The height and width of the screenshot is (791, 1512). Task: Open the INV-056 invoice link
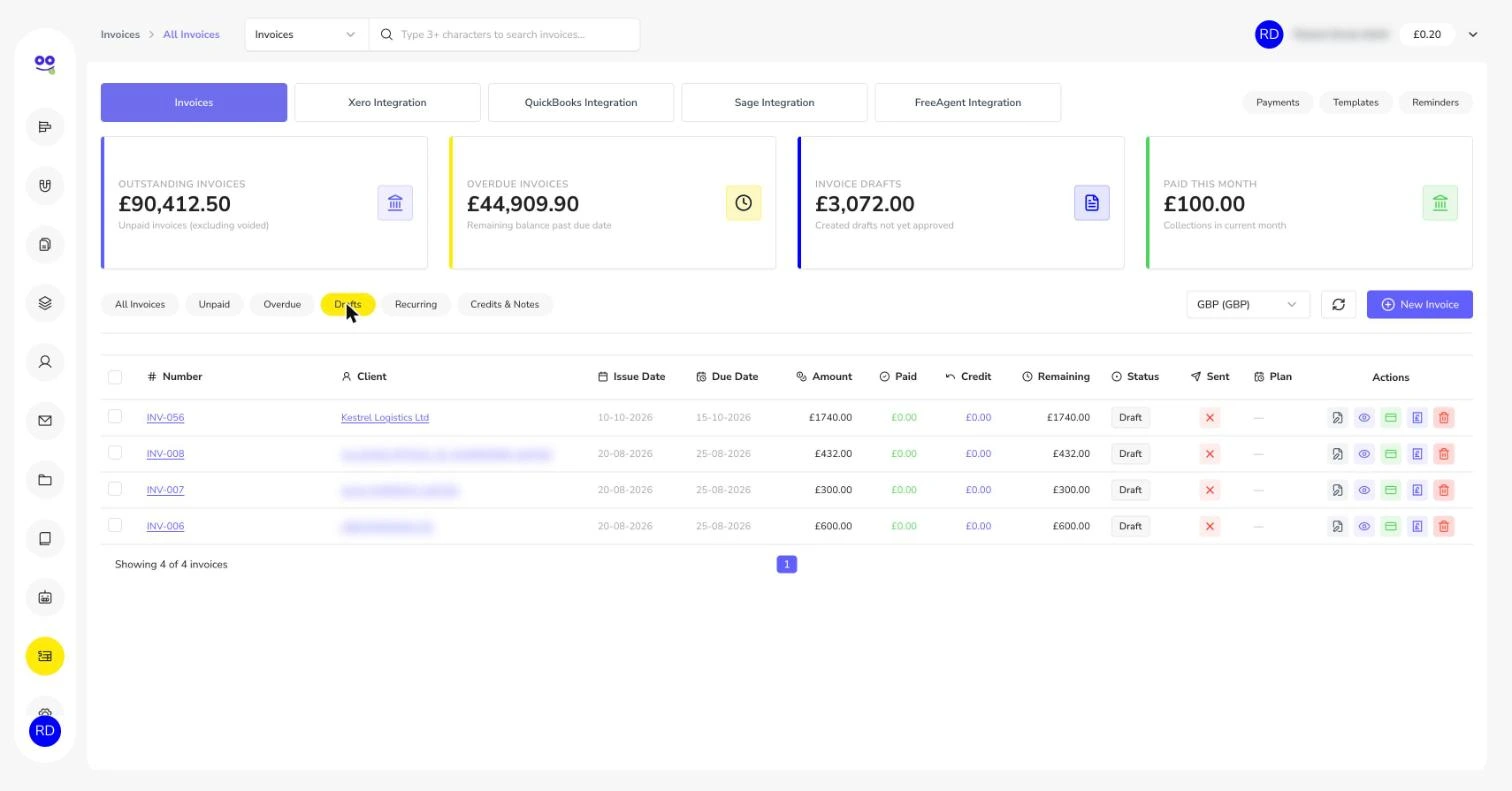(166, 418)
